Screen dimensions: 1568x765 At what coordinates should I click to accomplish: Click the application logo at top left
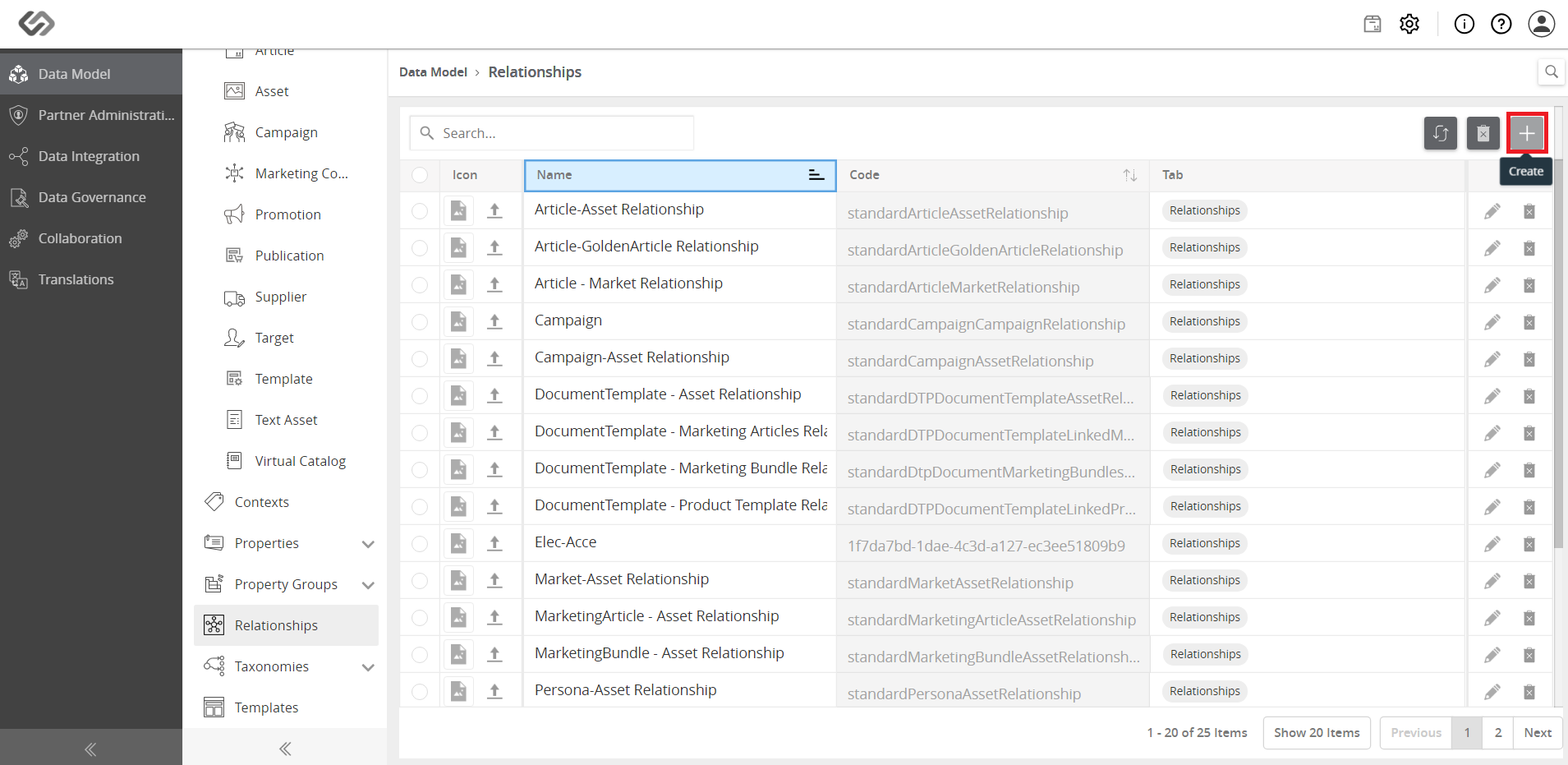tap(36, 23)
